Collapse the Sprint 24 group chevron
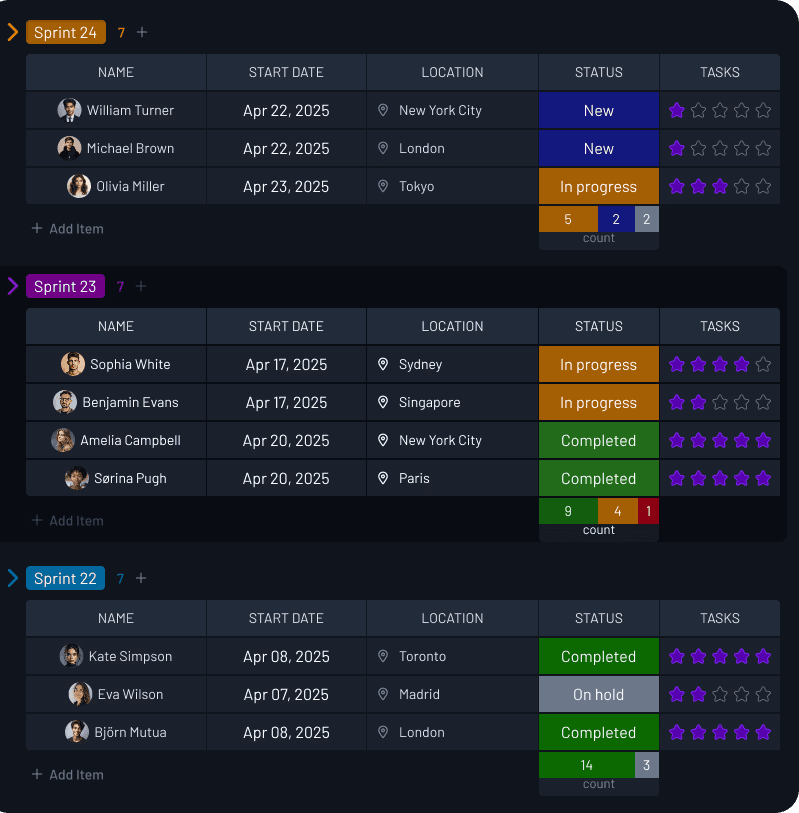799x813 pixels. 13,32
